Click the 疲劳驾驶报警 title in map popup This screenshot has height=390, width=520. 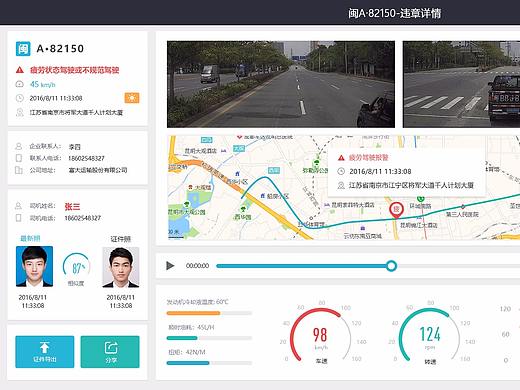tap(368, 158)
